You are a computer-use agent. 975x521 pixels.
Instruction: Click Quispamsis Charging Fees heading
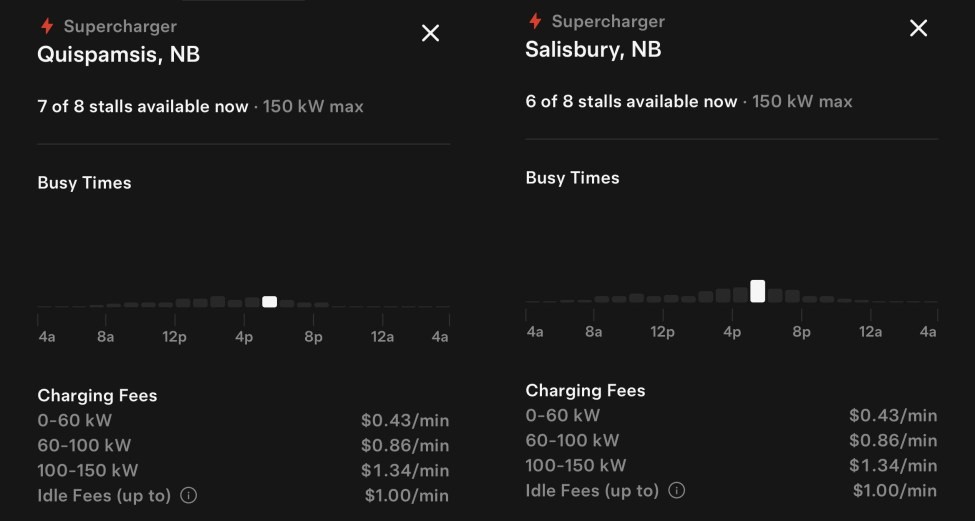[x=97, y=395]
